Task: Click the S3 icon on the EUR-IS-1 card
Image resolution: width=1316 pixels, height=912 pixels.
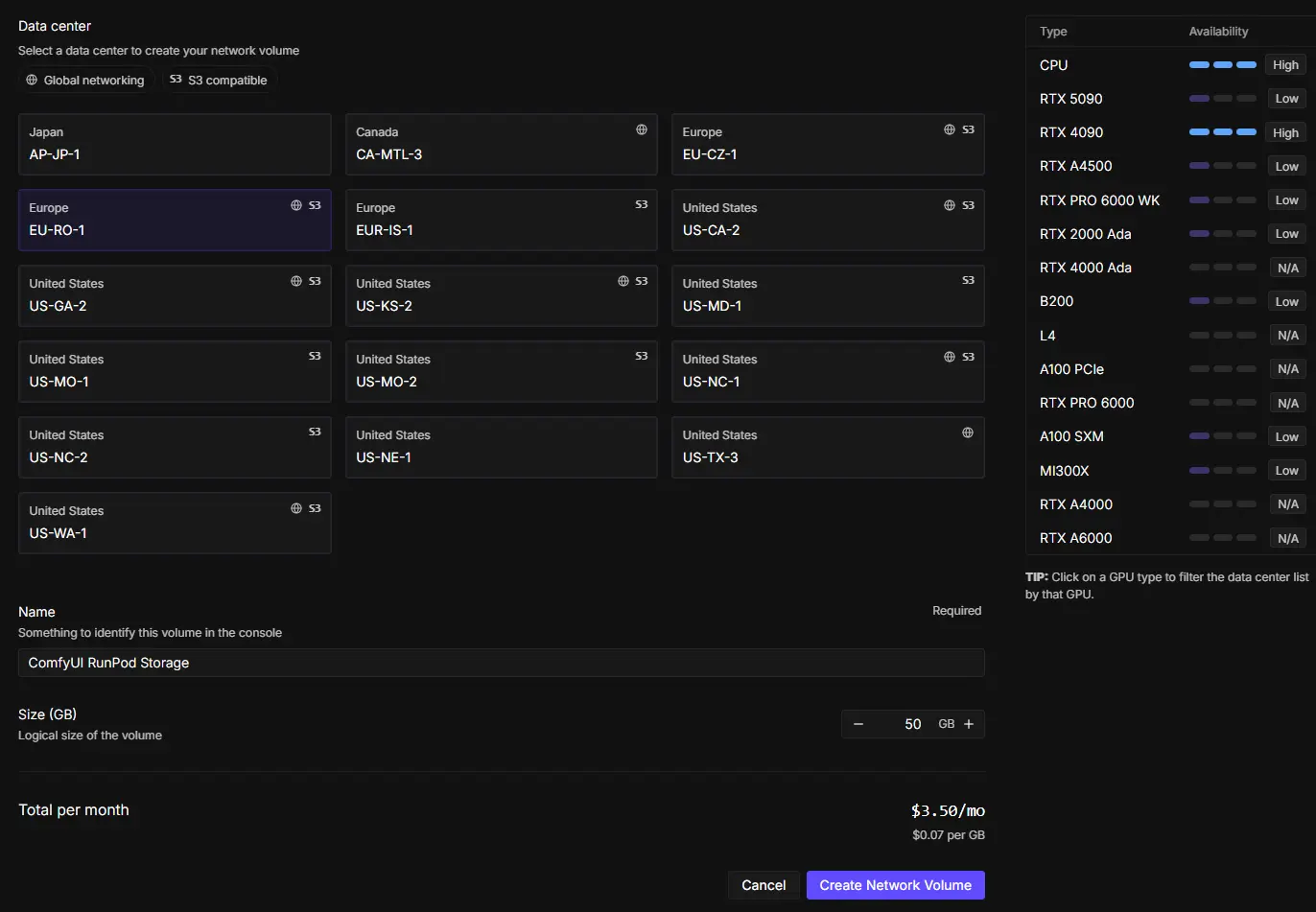Action: pyautogui.click(x=642, y=205)
